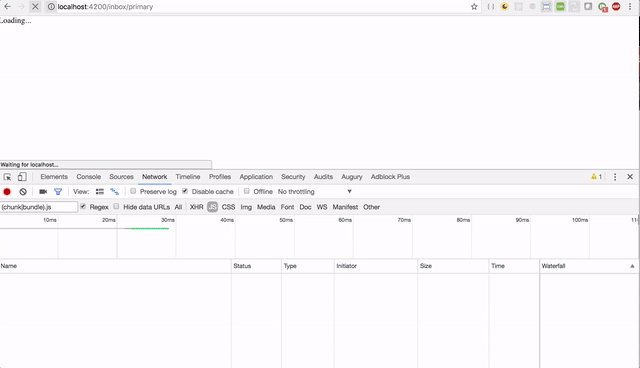The image size is (640, 368).
Task: Open the Timeline tab
Action: coord(188,177)
